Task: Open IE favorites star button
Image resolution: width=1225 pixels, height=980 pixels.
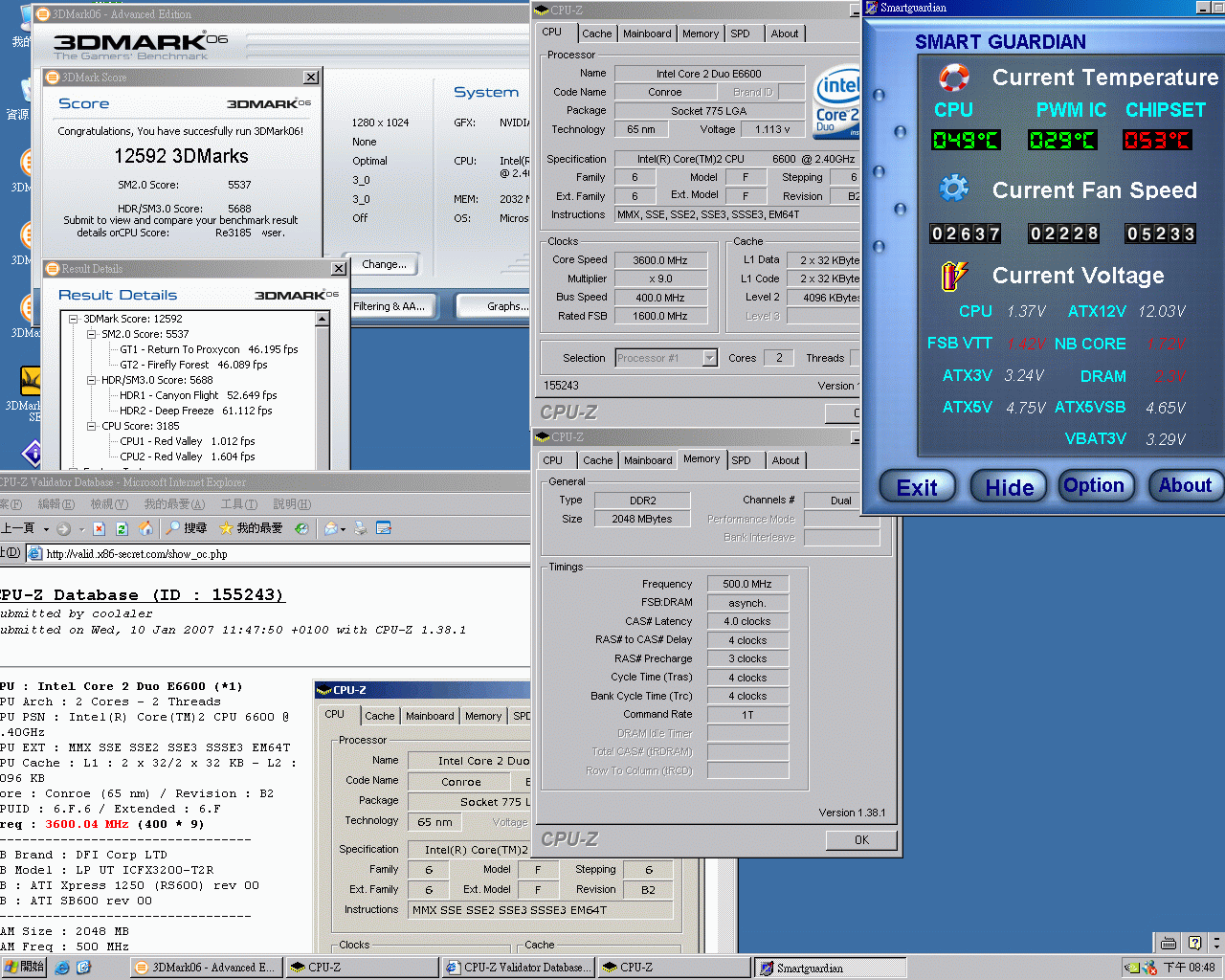Action: click(251, 528)
